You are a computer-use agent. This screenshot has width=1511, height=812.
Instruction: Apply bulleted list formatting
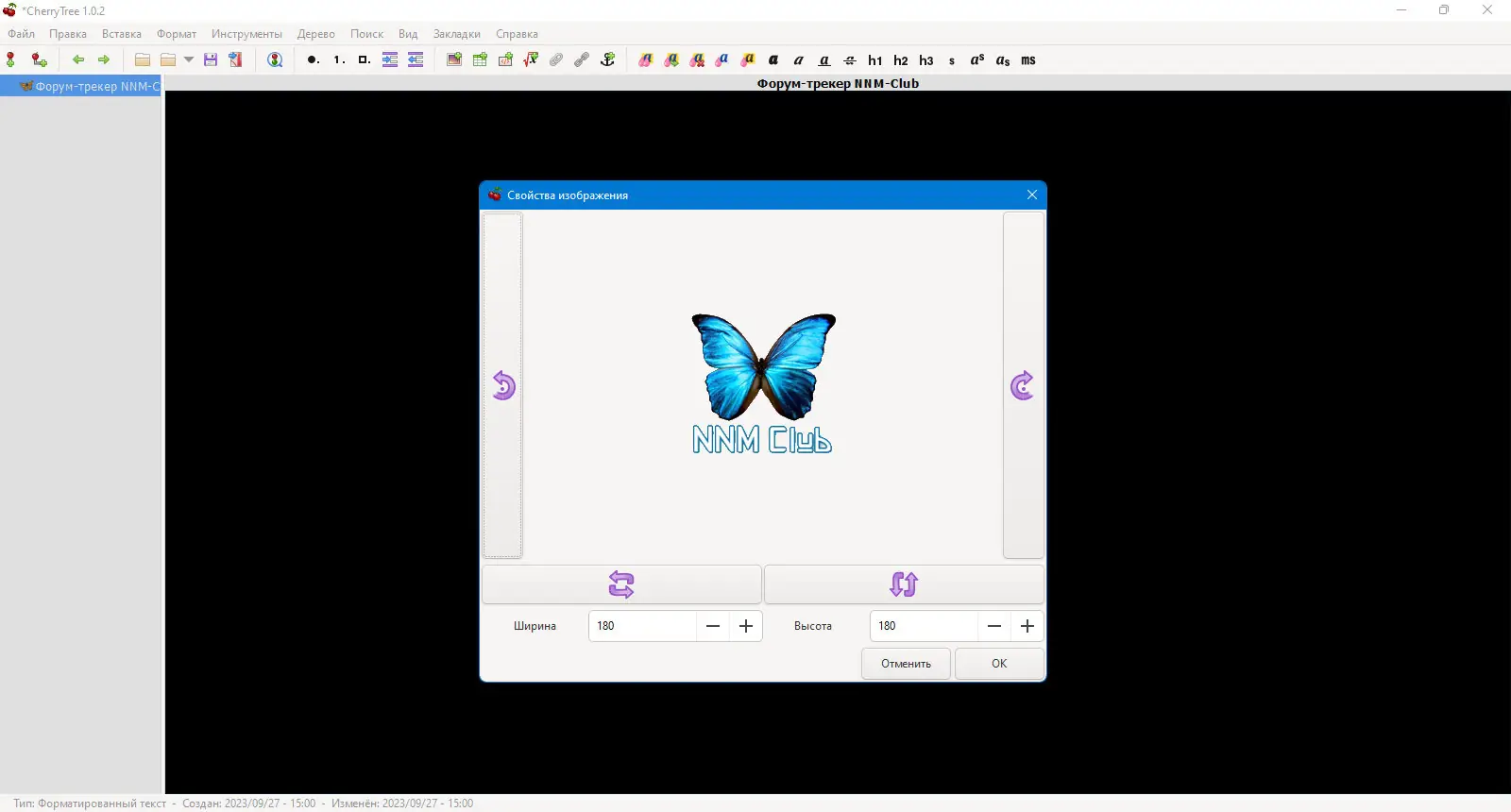[x=313, y=59]
